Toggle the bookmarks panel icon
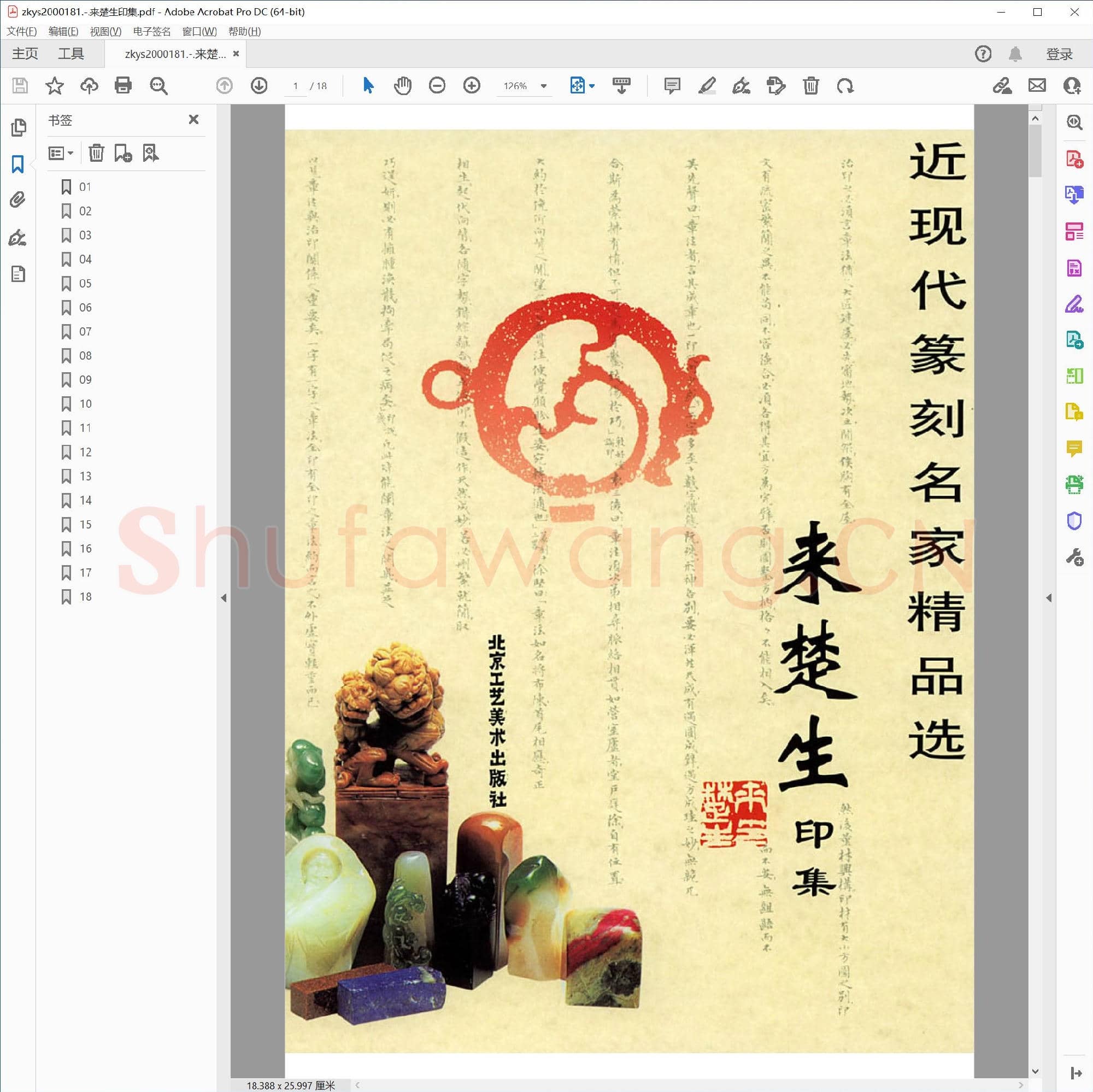Image resolution: width=1093 pixels, height=1092 pixels. pos(18,165)
